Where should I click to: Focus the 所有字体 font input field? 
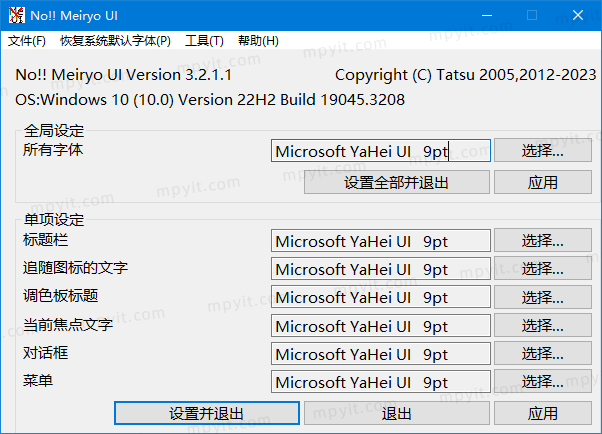tap(380, 151)
